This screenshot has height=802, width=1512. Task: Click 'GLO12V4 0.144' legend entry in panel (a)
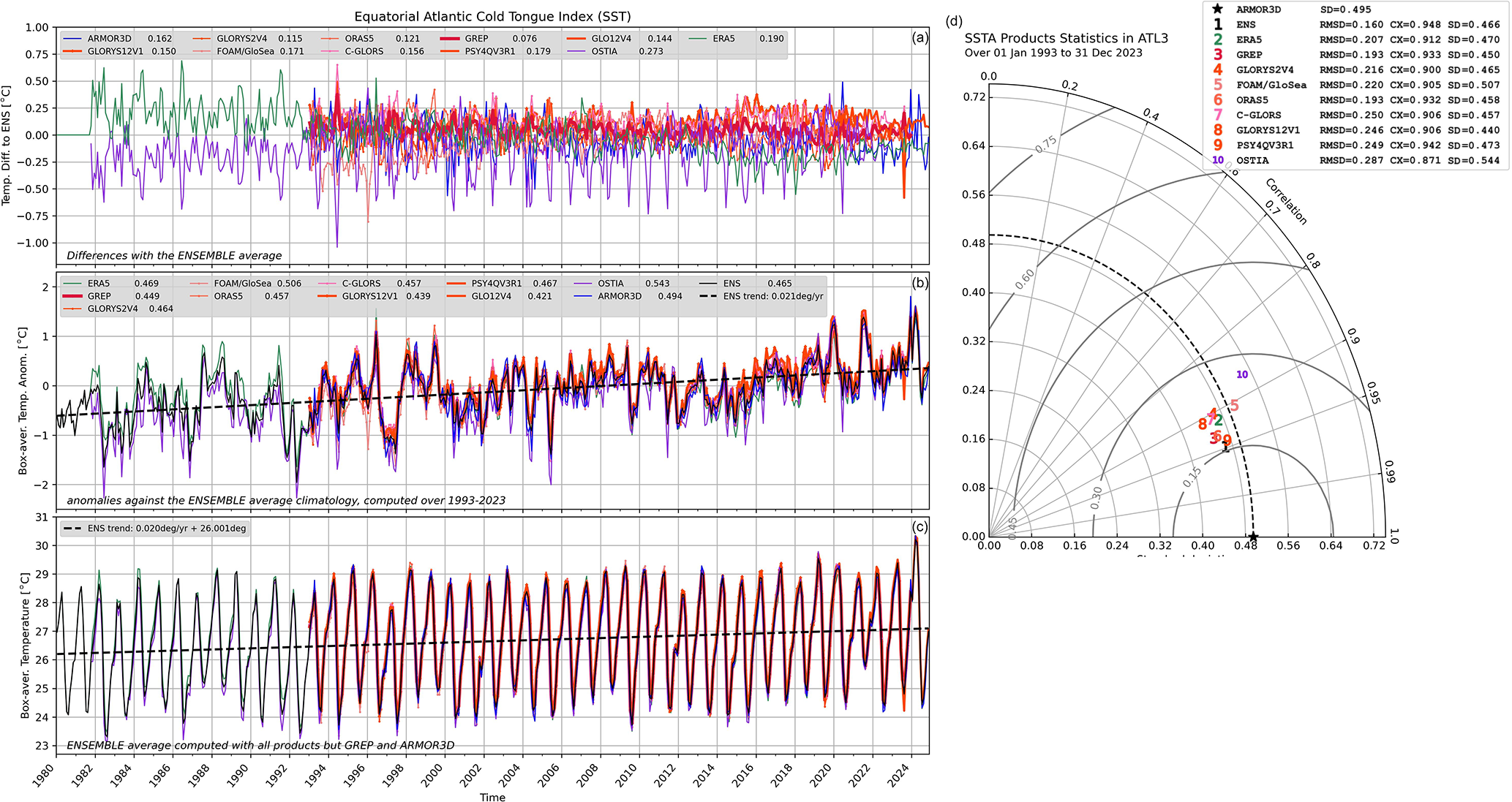[620, 39]
